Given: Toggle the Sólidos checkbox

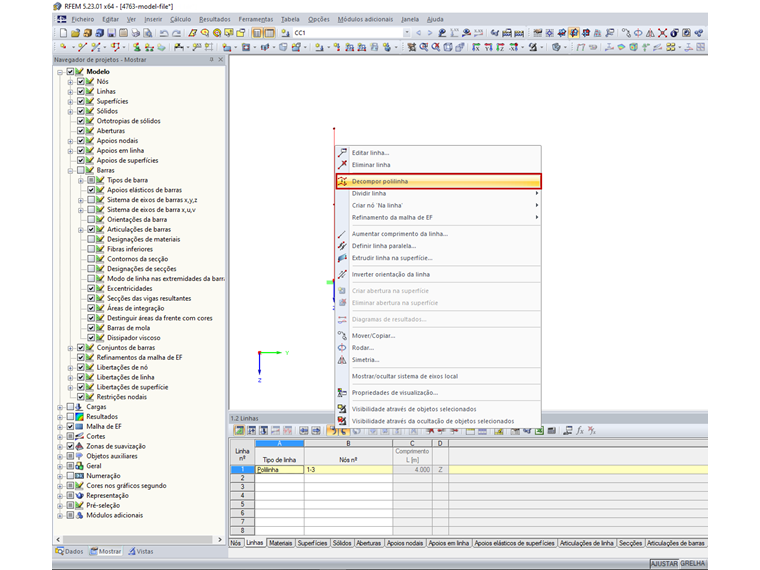Looking at the screenshot, I should pyautogui.click(x=81, y=111).
